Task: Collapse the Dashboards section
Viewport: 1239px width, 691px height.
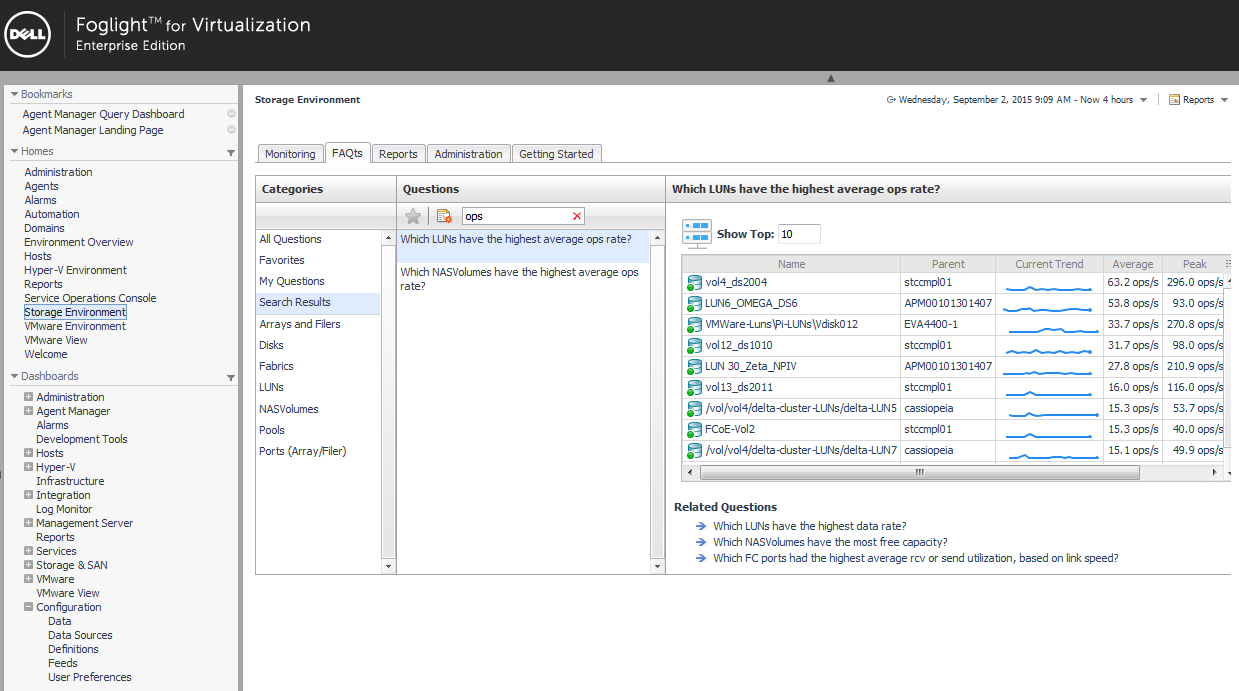Action: tap(14, 376)
